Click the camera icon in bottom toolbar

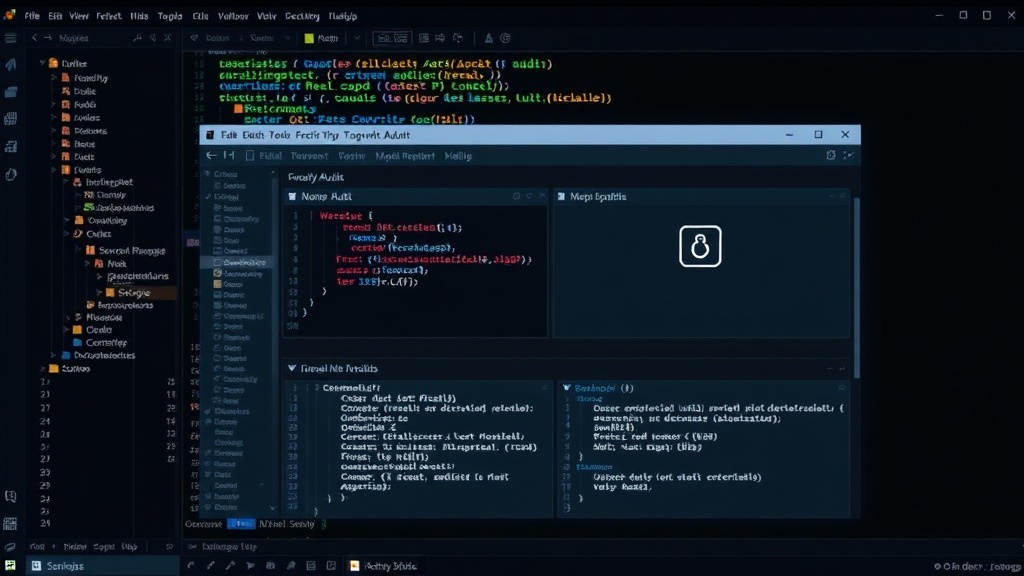[x=270, y=566]
